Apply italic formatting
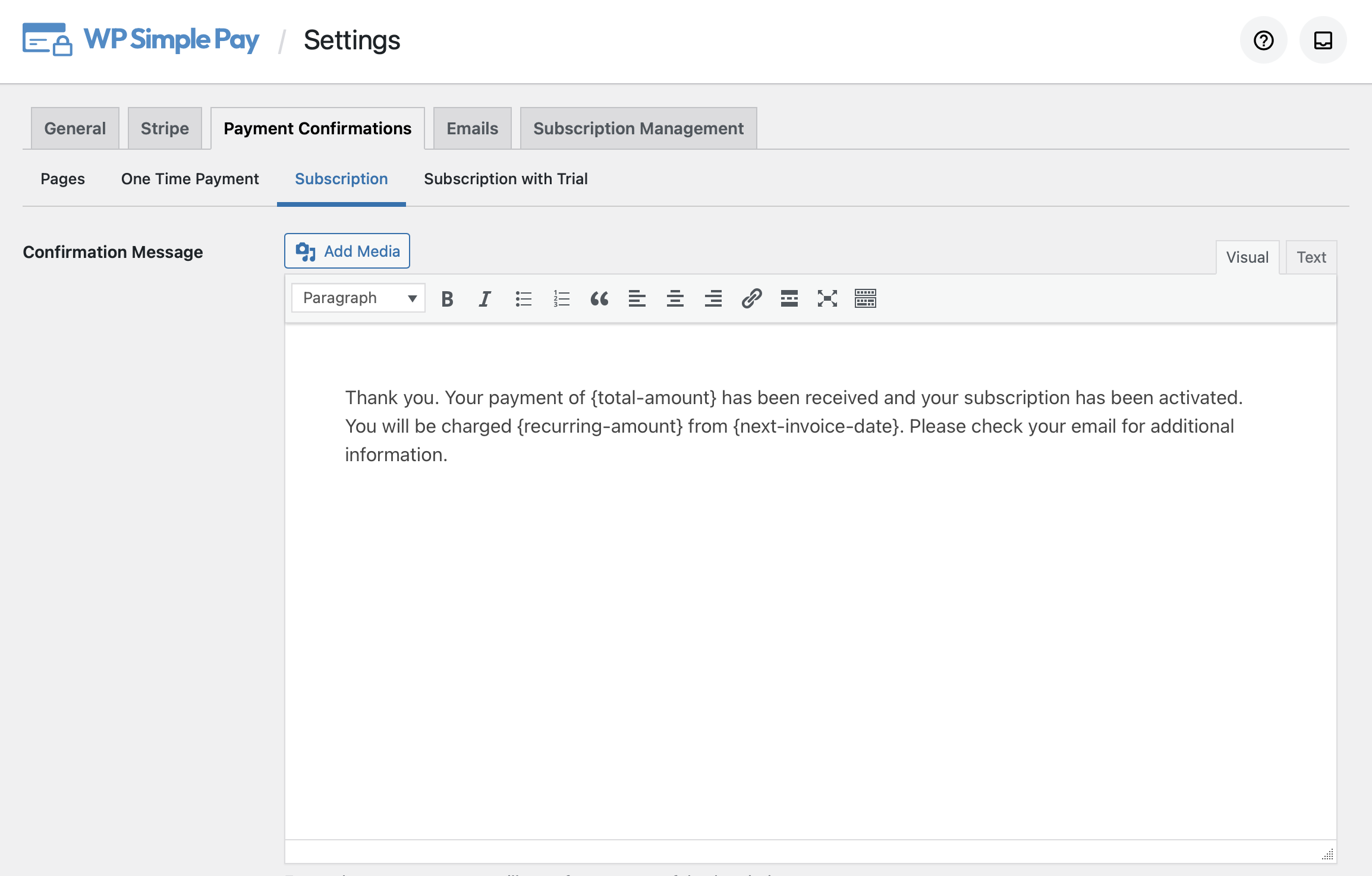This screenshot has height=876, width=1372. pyautogui.click(x=485, y=298)
